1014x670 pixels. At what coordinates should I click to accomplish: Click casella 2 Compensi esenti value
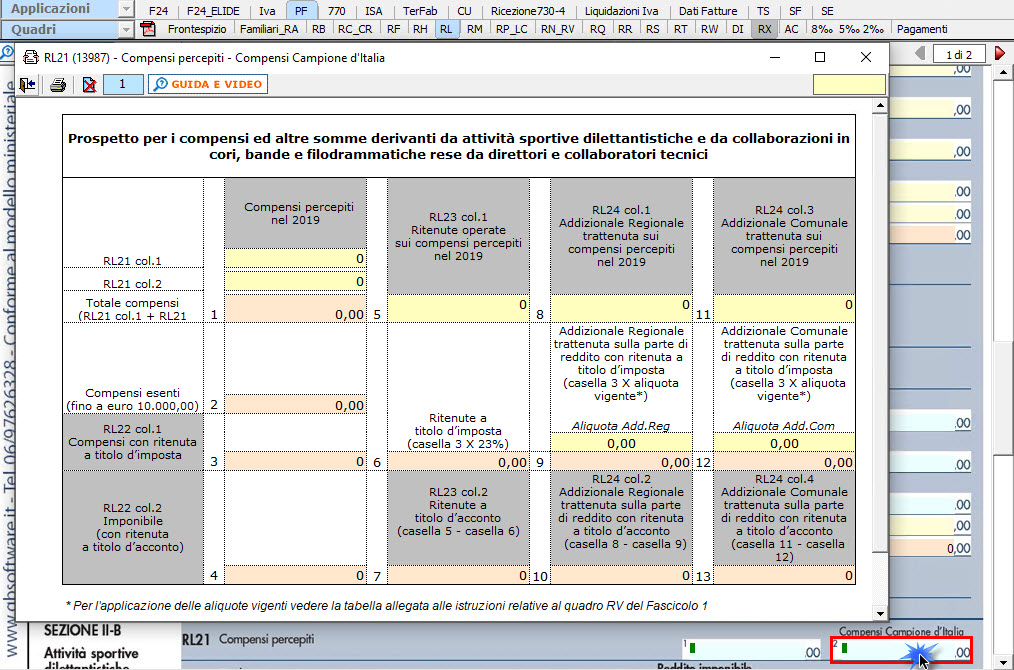296,405
